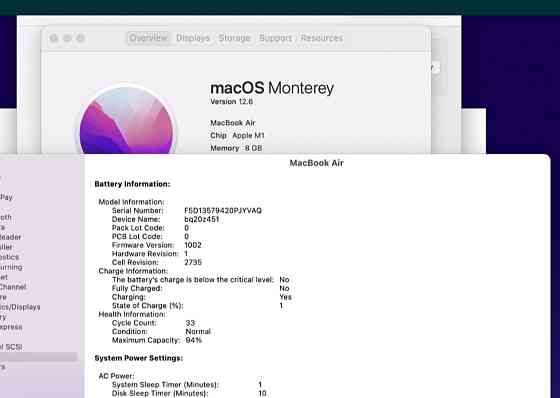Click the 'Charge Information:' subheading
The width and height of the screenshot is (560, 398).
[x=133, y=271]
